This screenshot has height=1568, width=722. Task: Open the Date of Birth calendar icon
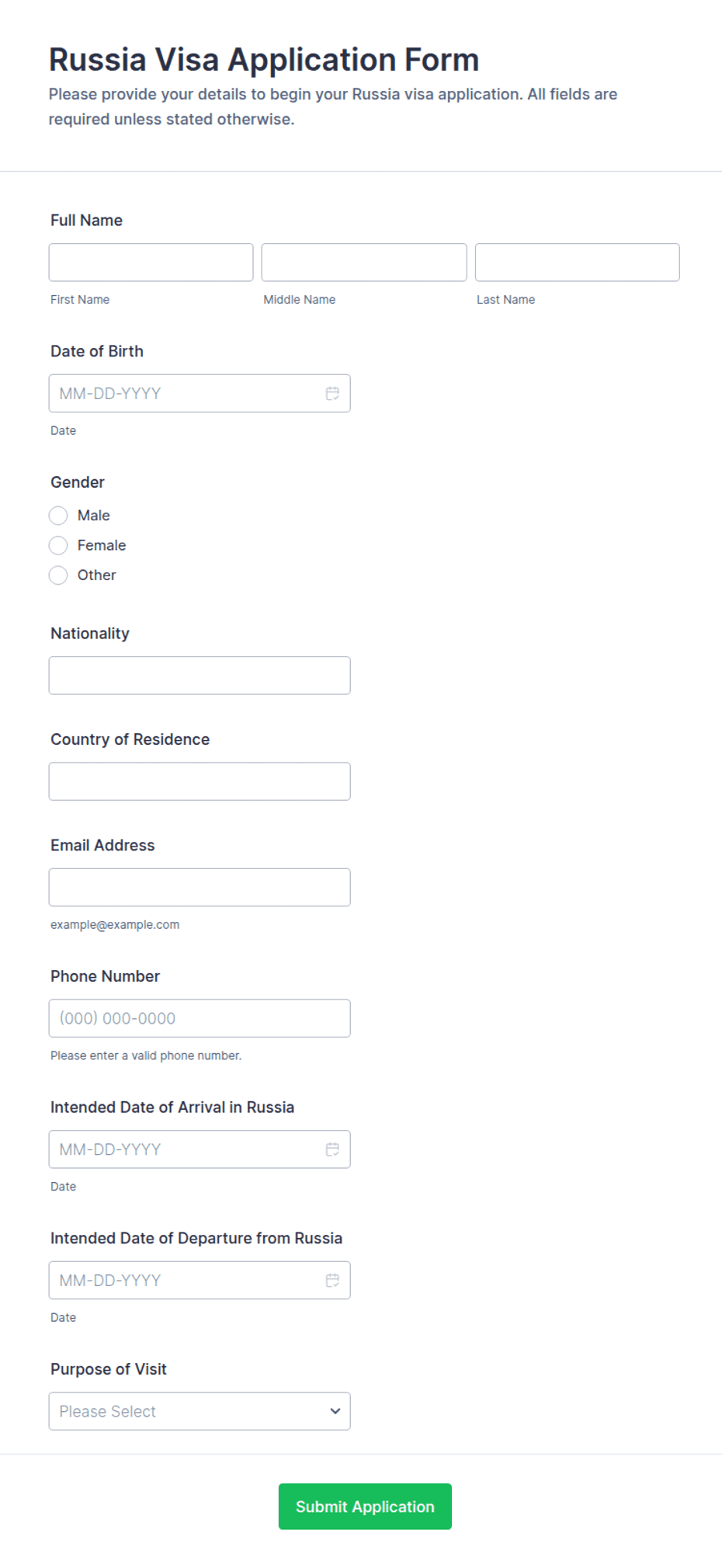332,394
